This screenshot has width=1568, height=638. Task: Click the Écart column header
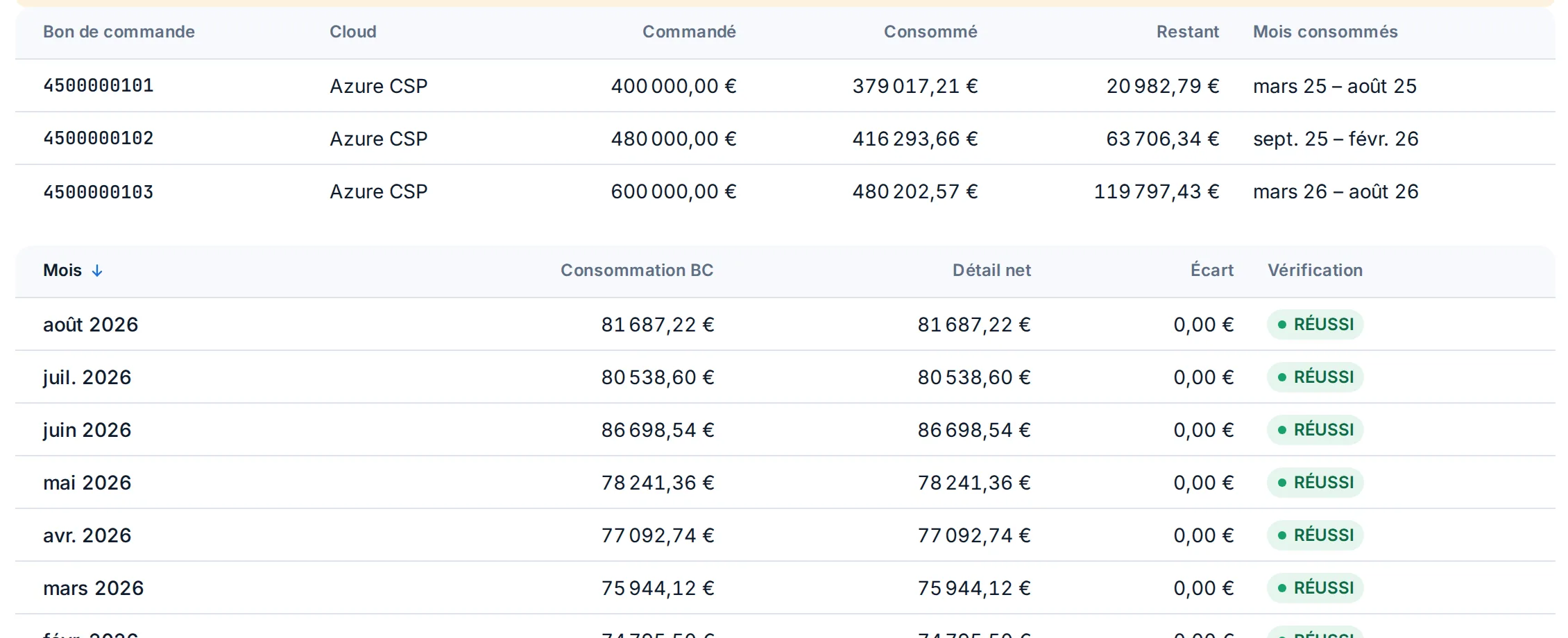1212,270
